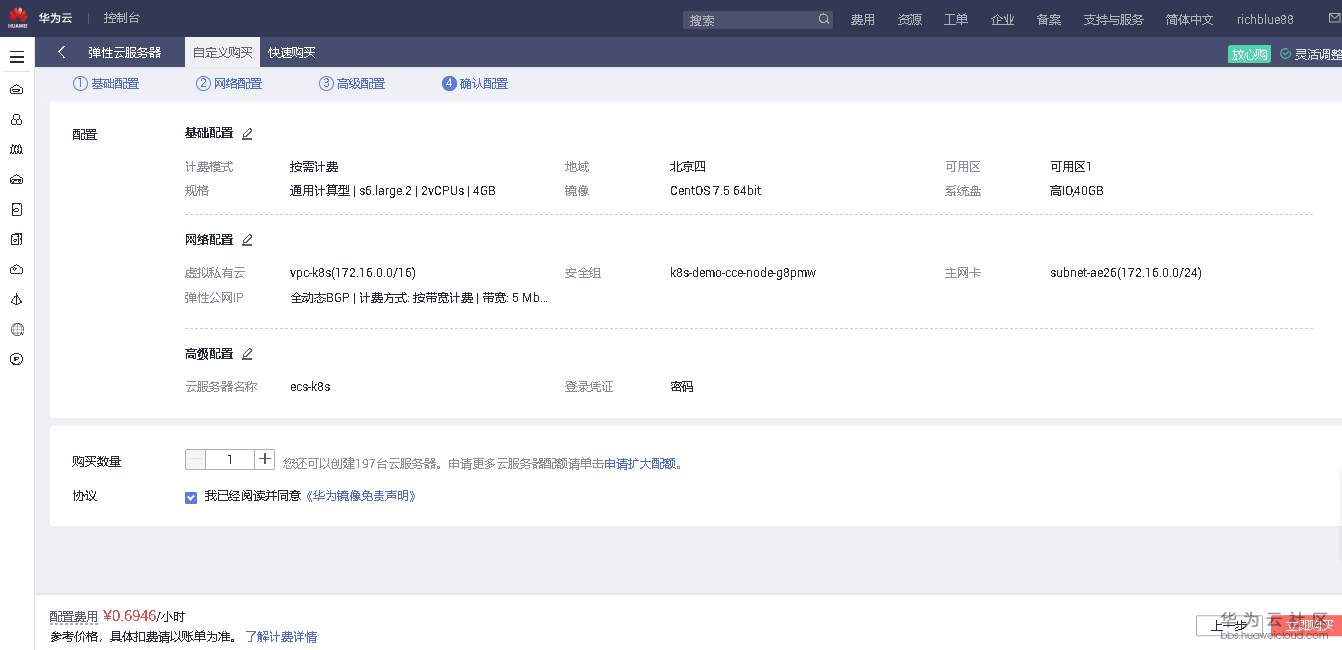Click the Huawei Cloud logo
This screenshot has width=1342, height=650.
18,18
